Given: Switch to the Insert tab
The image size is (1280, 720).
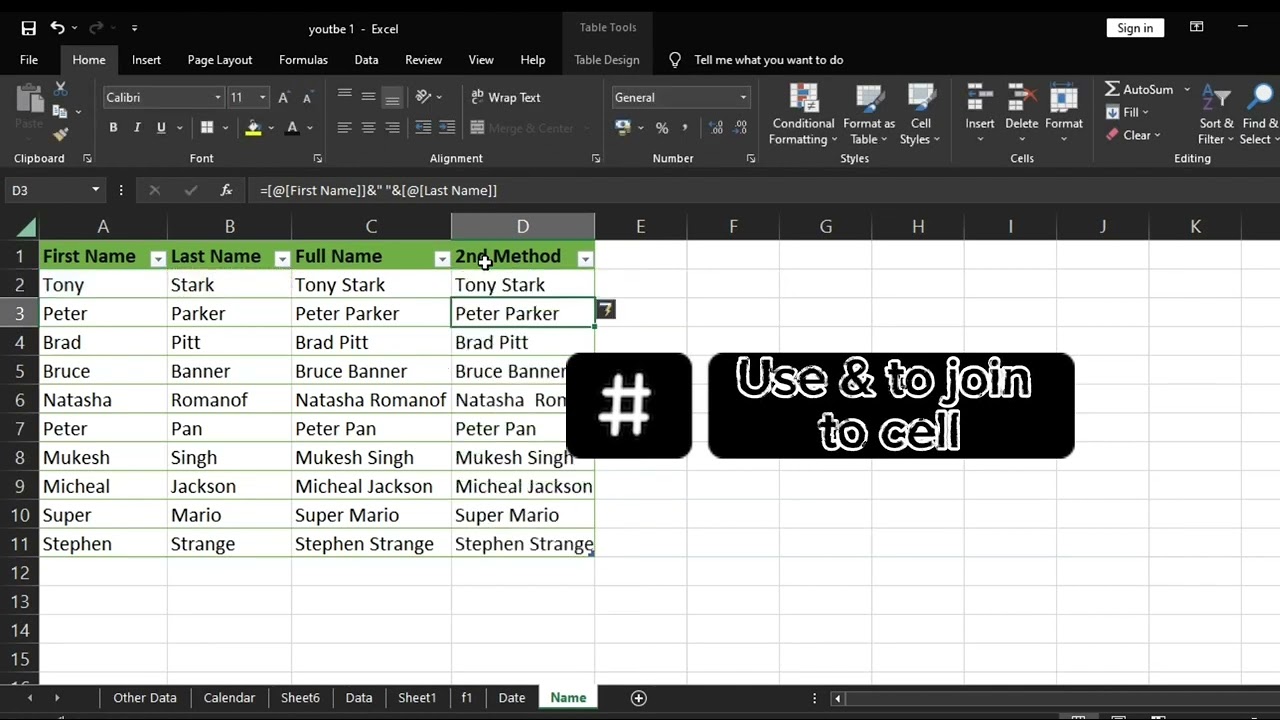Looking at the screenshot, I should click(x=146, y=60).
